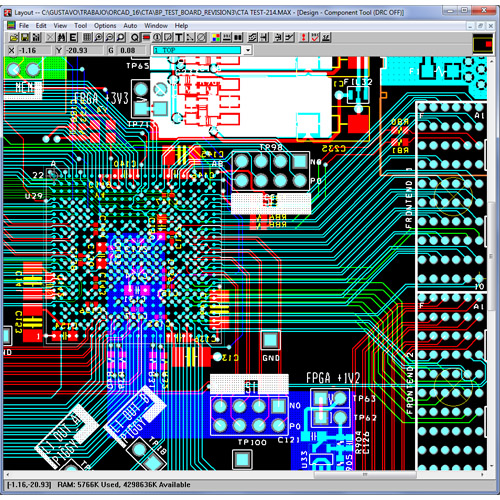Select the Shove Track icon

point(263,38)
